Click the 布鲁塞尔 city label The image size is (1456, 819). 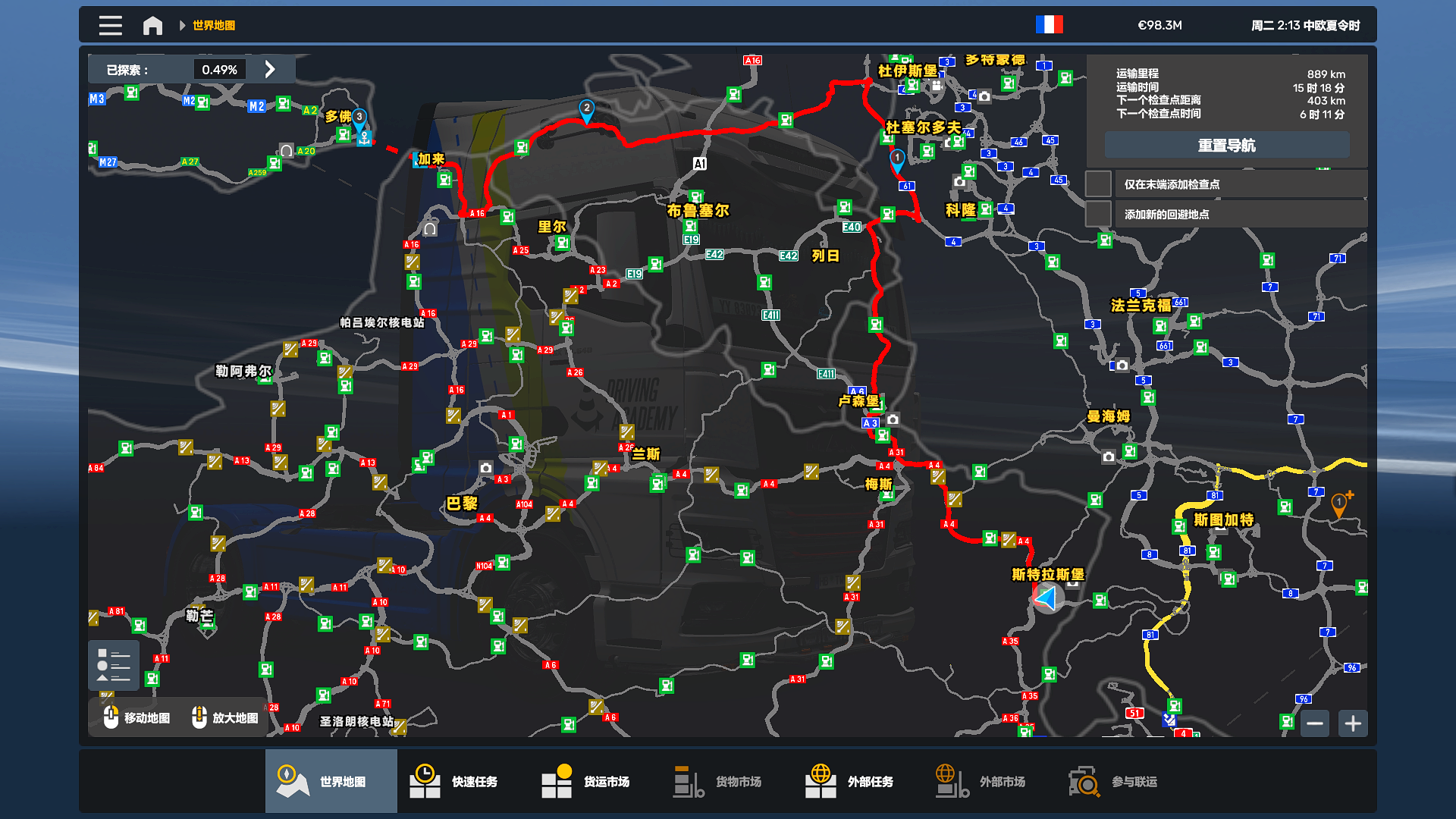coord(698,211)
